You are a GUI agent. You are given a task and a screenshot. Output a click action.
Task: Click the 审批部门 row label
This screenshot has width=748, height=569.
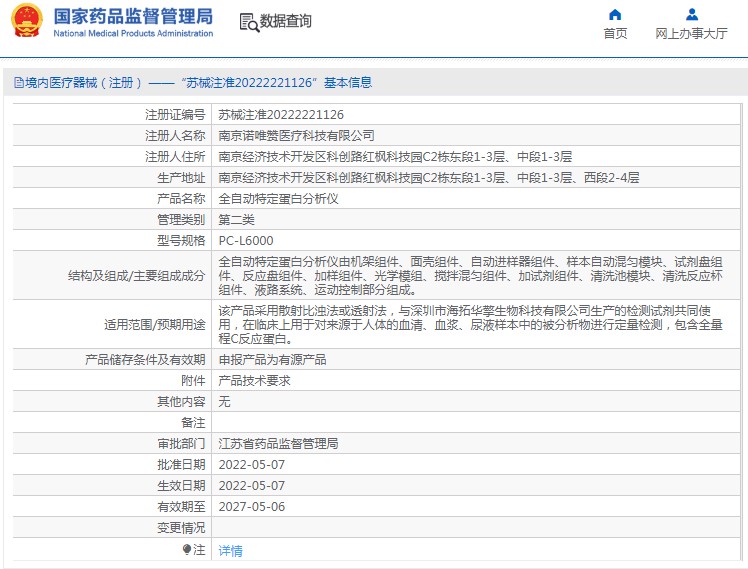181,444
